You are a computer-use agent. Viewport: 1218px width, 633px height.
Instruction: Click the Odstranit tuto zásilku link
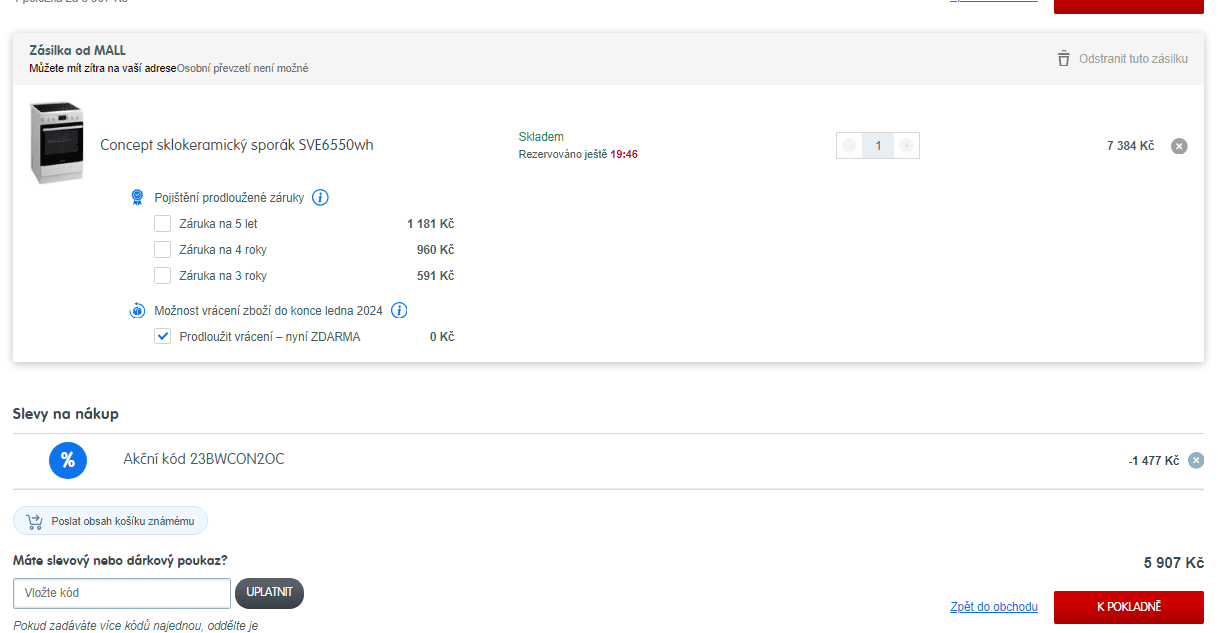point(1133,59)
